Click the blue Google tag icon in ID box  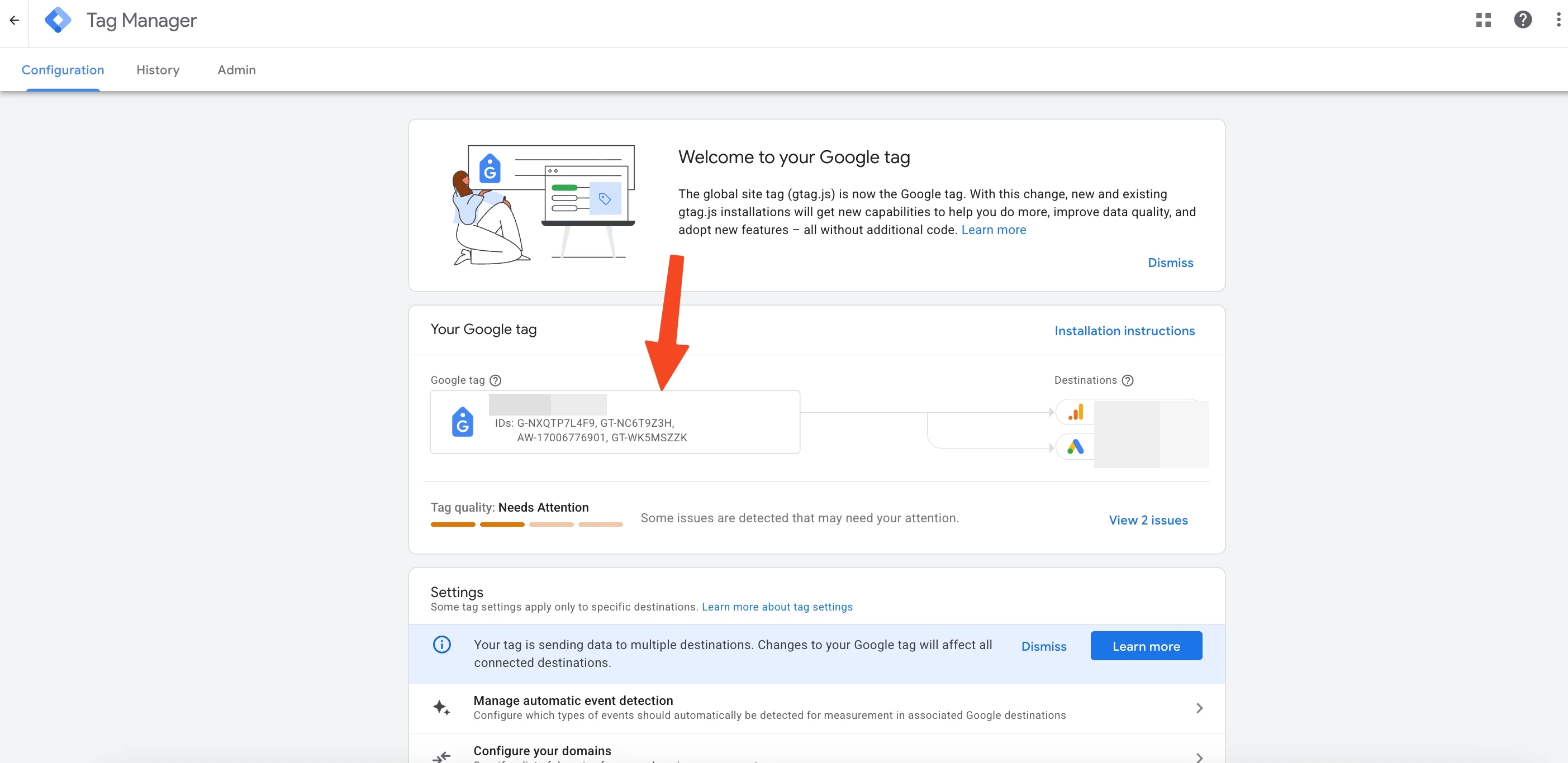click(463, 422)
